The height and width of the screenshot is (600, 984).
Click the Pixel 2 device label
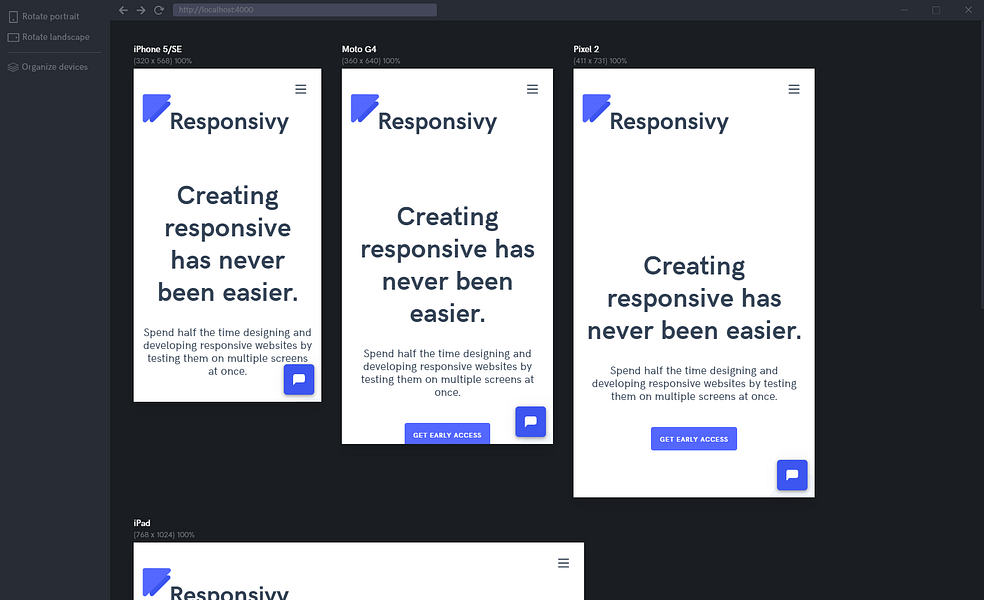(586, 49)
